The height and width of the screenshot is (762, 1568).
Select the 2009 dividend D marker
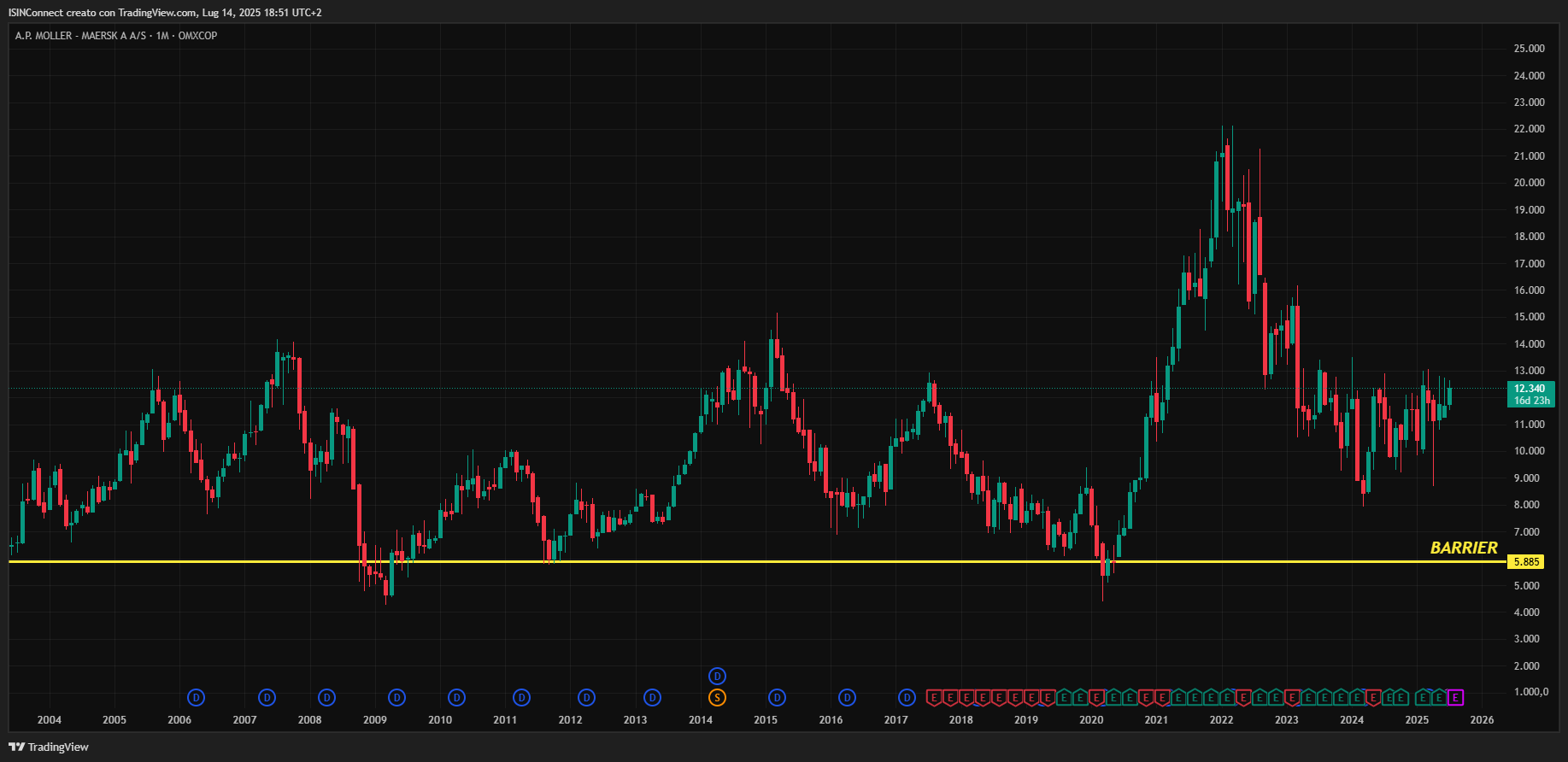coord(396,698)
